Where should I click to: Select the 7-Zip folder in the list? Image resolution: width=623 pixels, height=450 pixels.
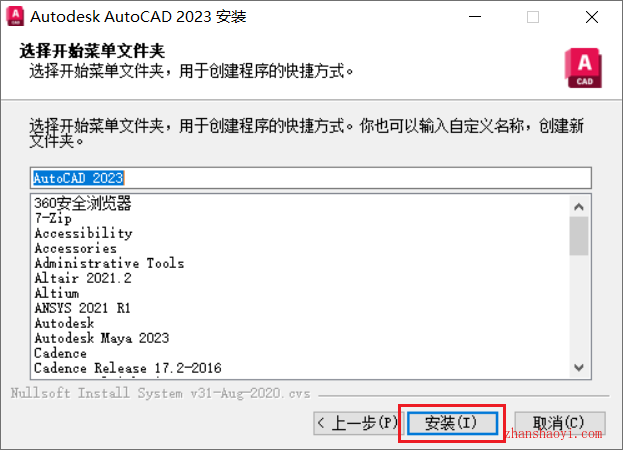pyautogui.click(x=53, y=218)
